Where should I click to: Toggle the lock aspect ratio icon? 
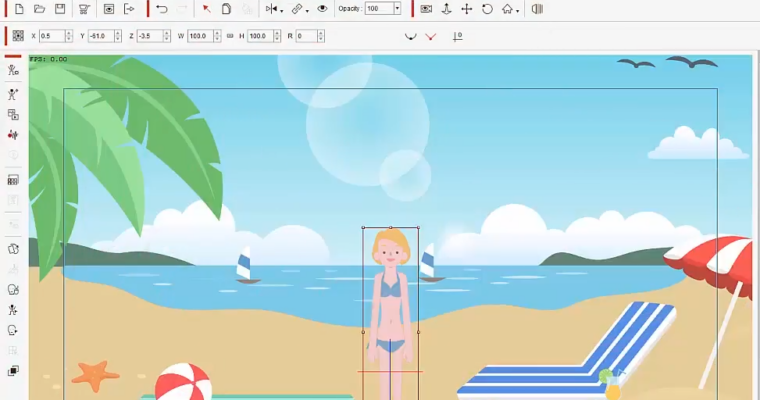point(230,36)
